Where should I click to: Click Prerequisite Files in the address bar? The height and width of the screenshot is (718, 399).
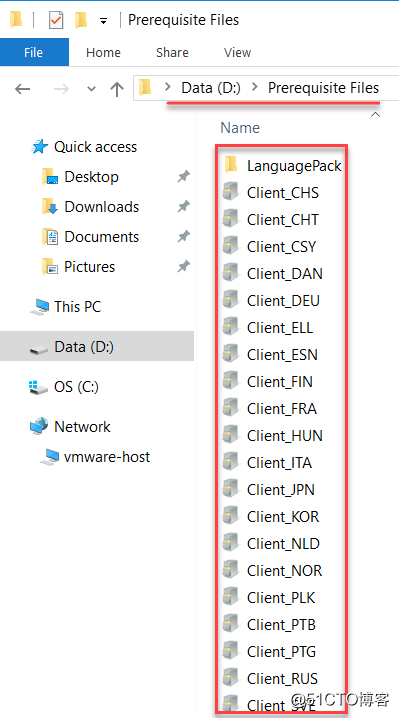pos(323,88)
